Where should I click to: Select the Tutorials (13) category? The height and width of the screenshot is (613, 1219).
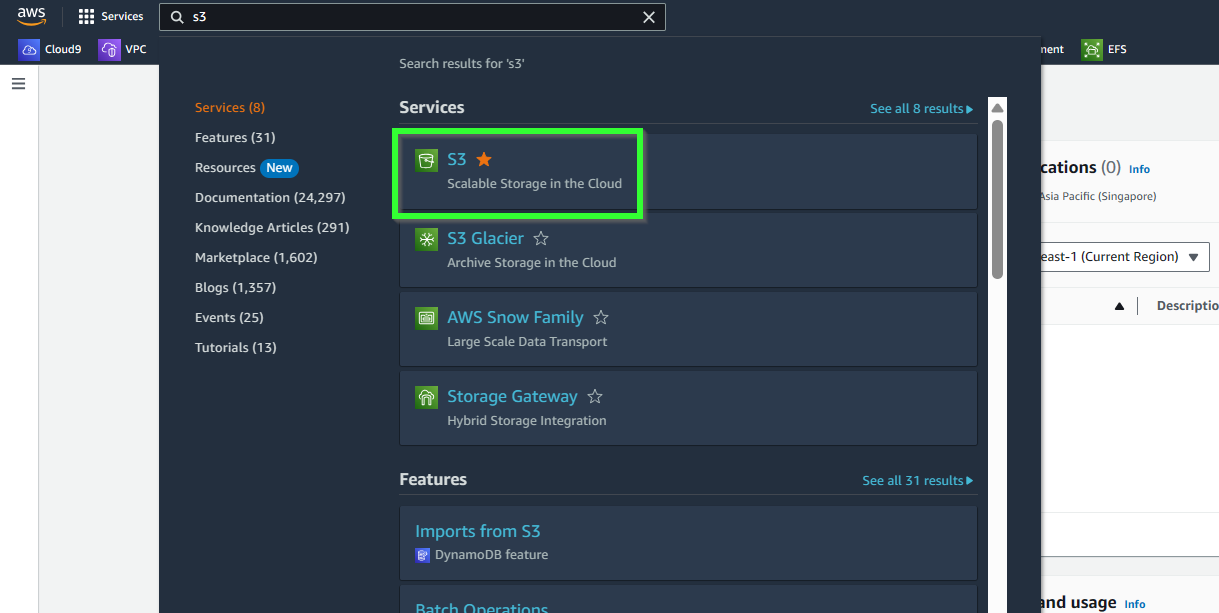(x=236, y=348)
